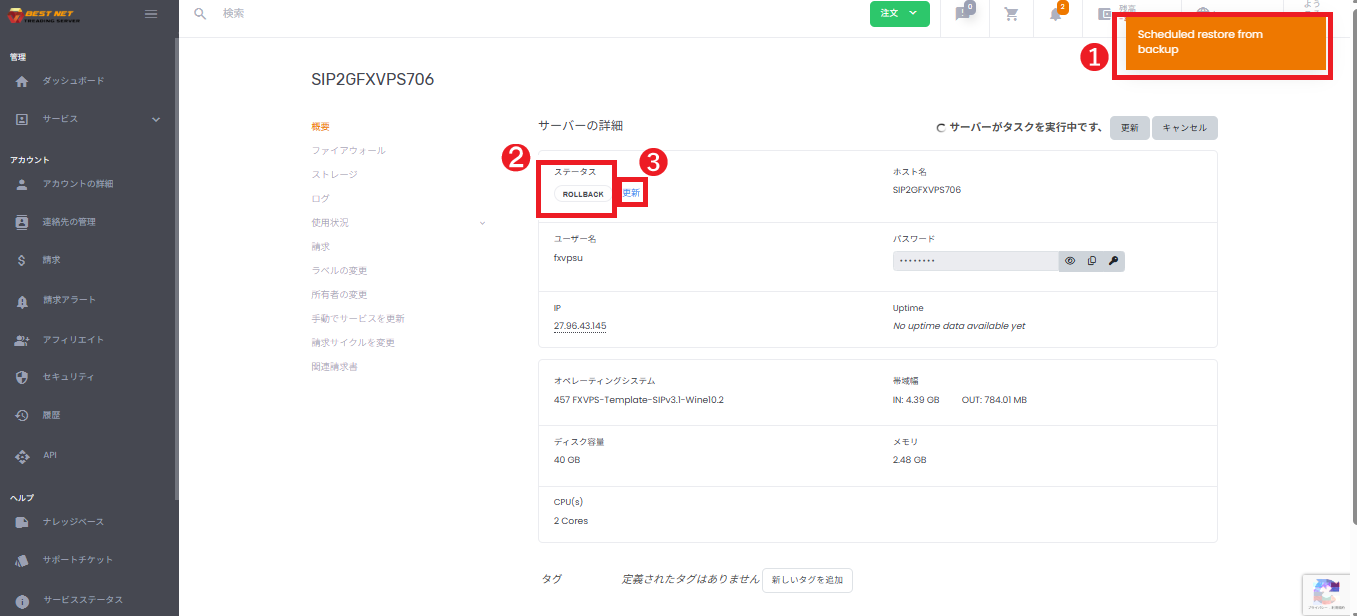Show the password with the eye toggle

pyautogui.click(x=1069, y=260)
